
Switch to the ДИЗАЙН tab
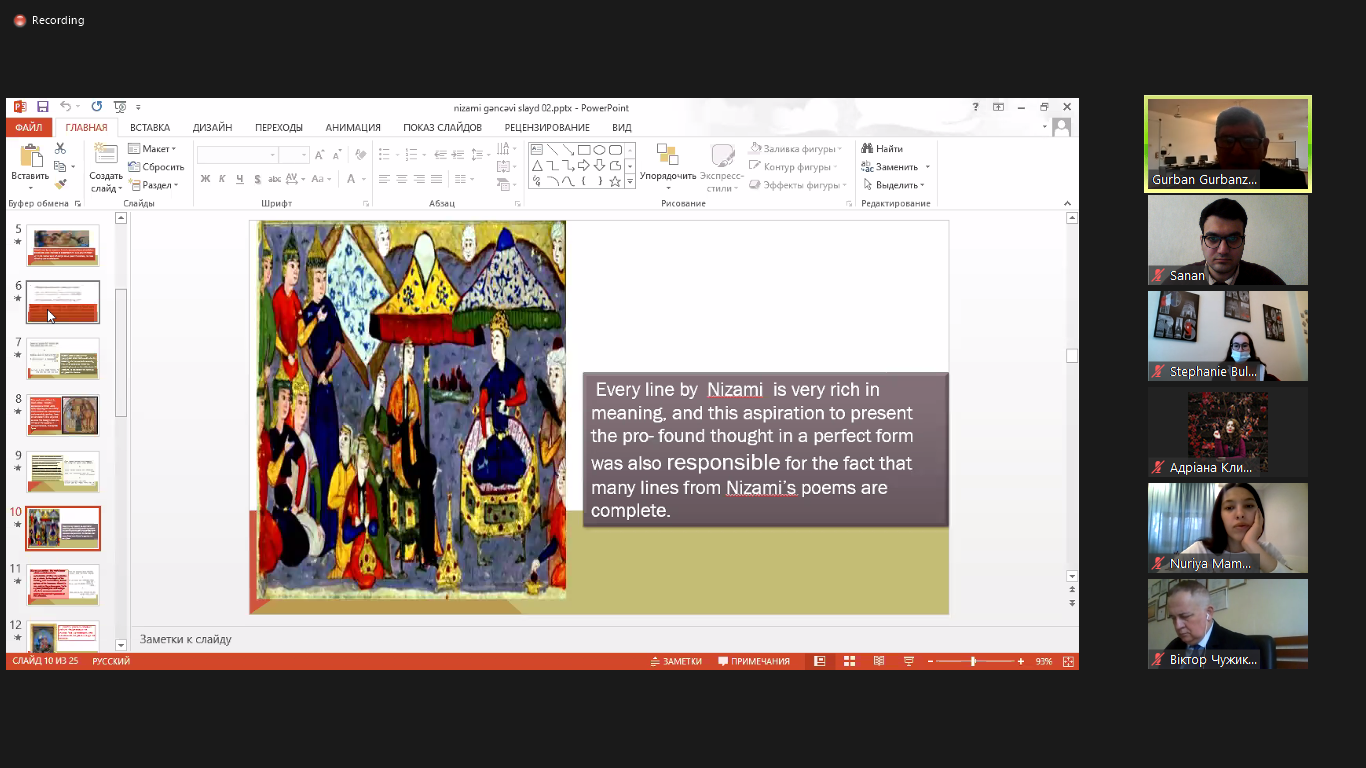(x=212, y=128)
